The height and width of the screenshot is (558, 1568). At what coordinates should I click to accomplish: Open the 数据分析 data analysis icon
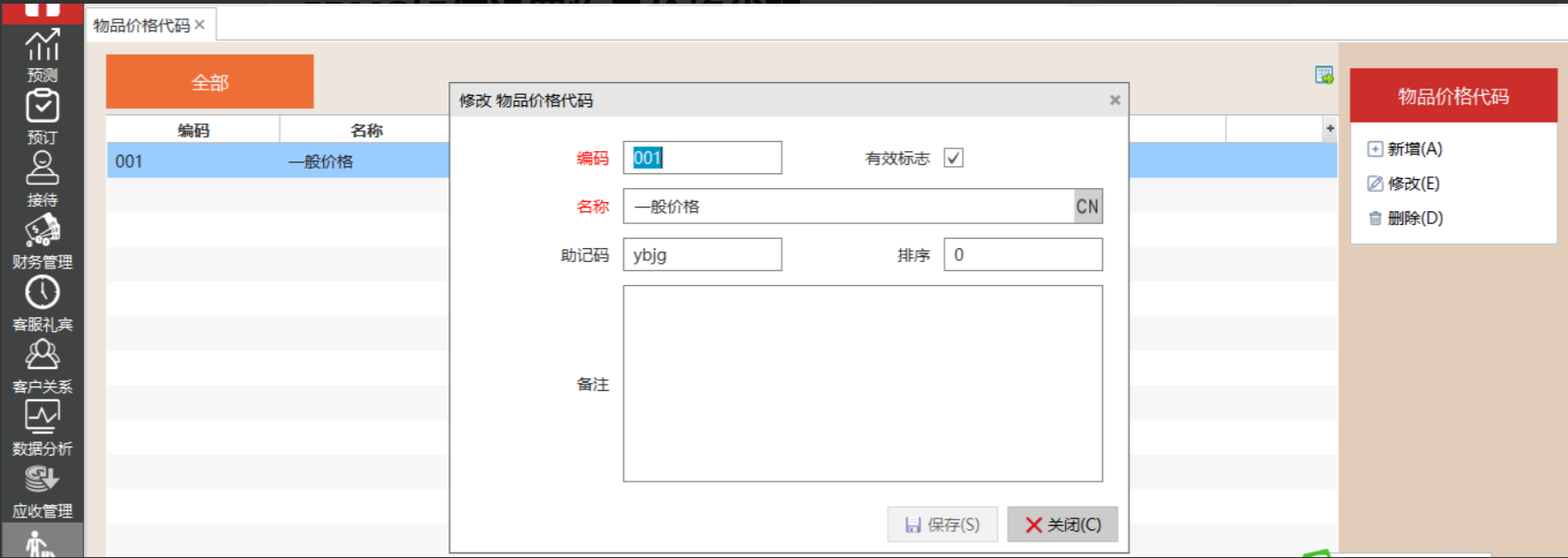coord(42,428)
